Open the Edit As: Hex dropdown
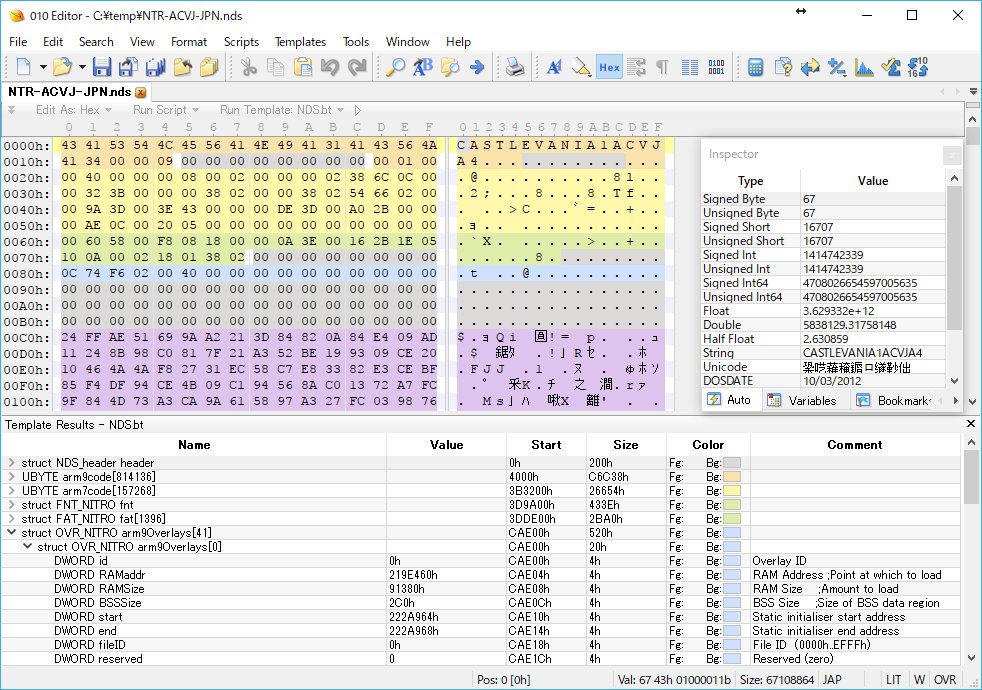 click(x=74, y=110)
